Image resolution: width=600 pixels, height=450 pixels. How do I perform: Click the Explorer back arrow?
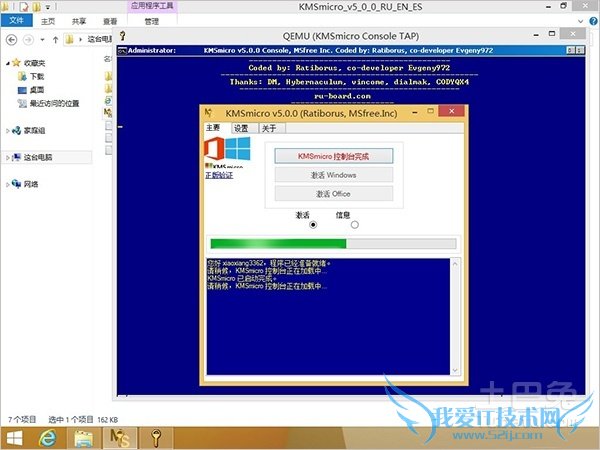[x=12, y=39]
